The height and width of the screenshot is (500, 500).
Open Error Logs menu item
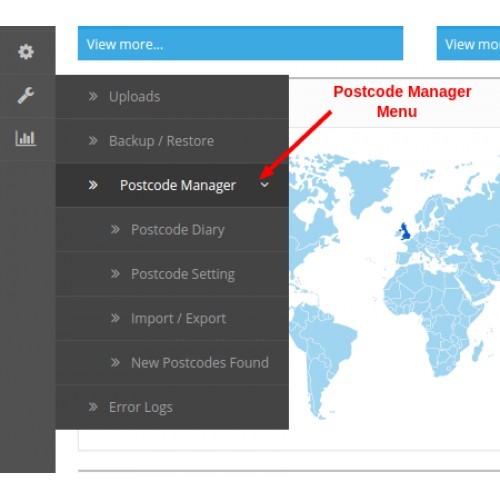172,407
